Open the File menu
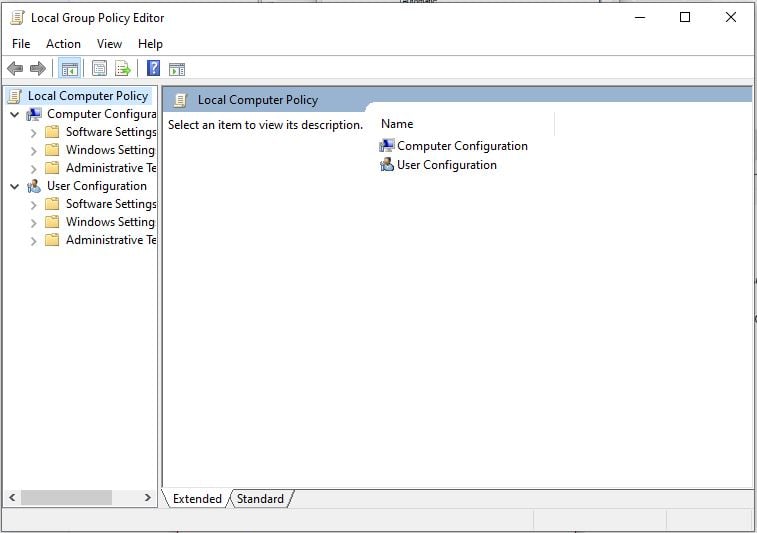This screenshot has height=533, width=757. point(21,44)
